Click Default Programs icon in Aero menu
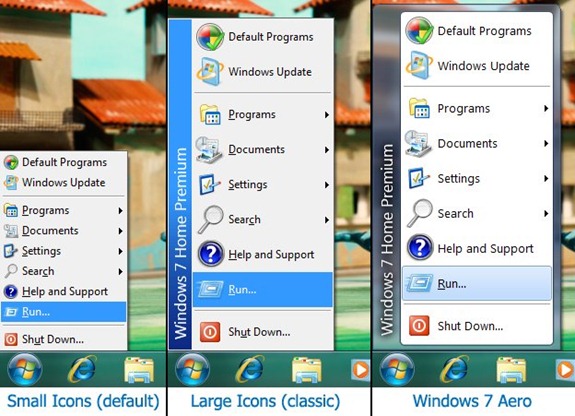This screenshot has width=575, height=416. [x=419, y=31]
